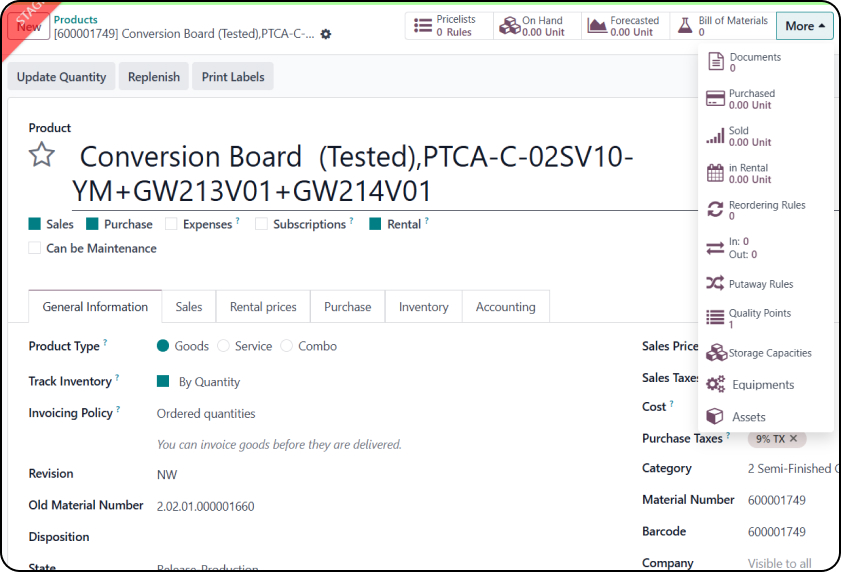
Task: Open Reordering Rules in the More menu
Action: 766,210
